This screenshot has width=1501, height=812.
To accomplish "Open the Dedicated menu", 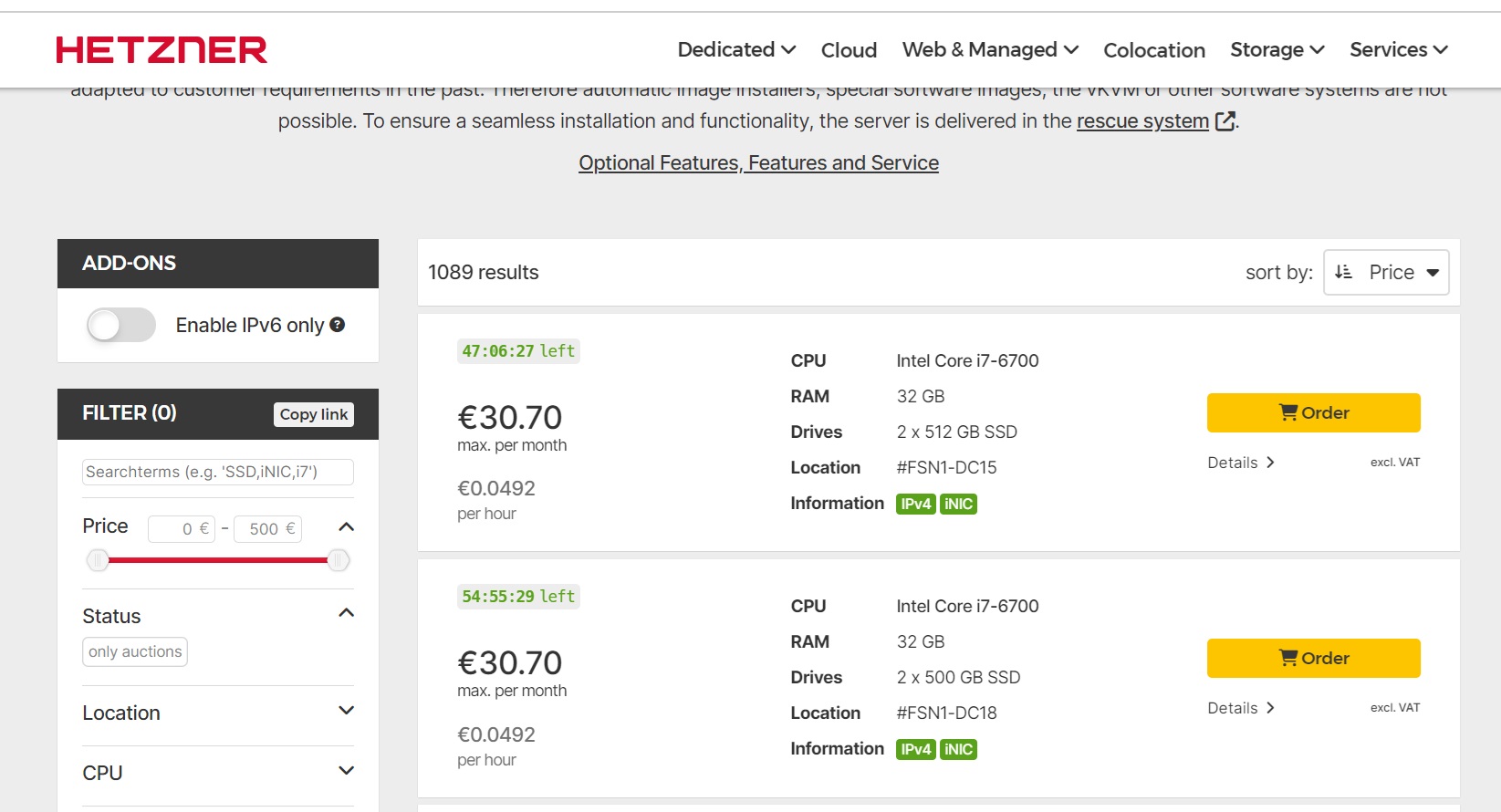I will (736, 50).
